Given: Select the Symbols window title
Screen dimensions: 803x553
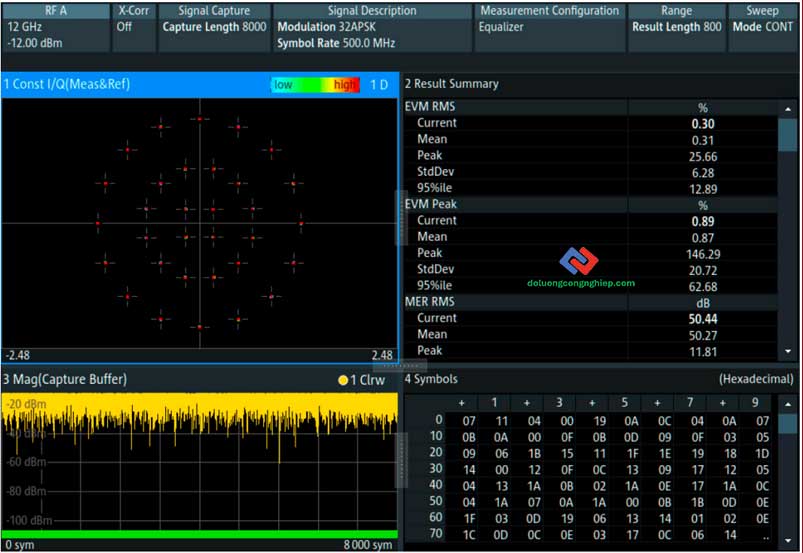Looking at the screenshot, I should click(x=431, y=379).
